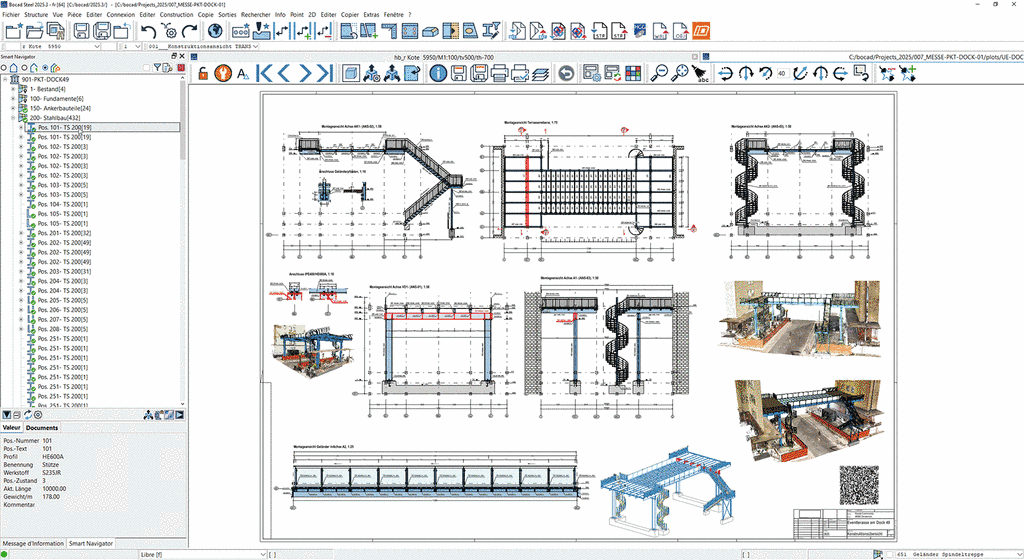The image size is (1024, 560).
Task: Collapse the 200- Stahlbau[432] node
Action: click(13, 118)
